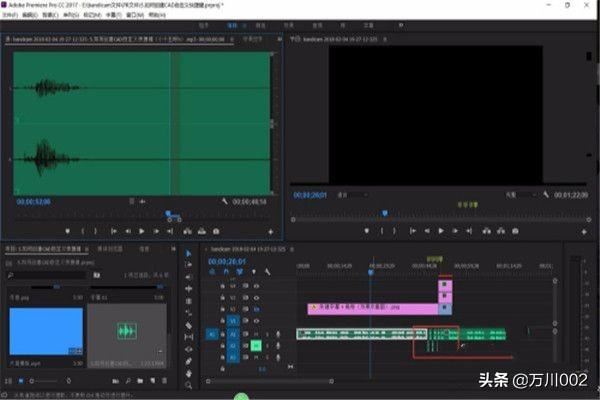Select the Zoom tool
This screenshot has width=600, height=400.
[x=188, y=385]
